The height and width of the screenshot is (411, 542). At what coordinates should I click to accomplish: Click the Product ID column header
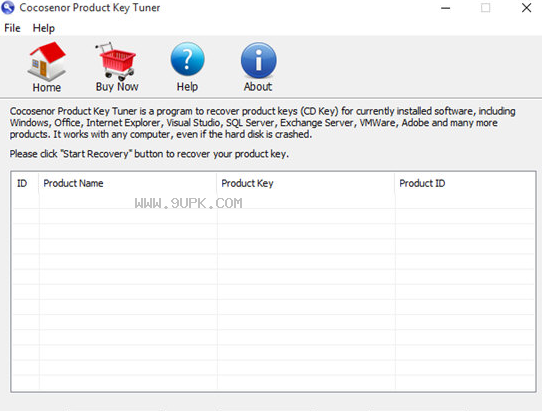(465, 183)
